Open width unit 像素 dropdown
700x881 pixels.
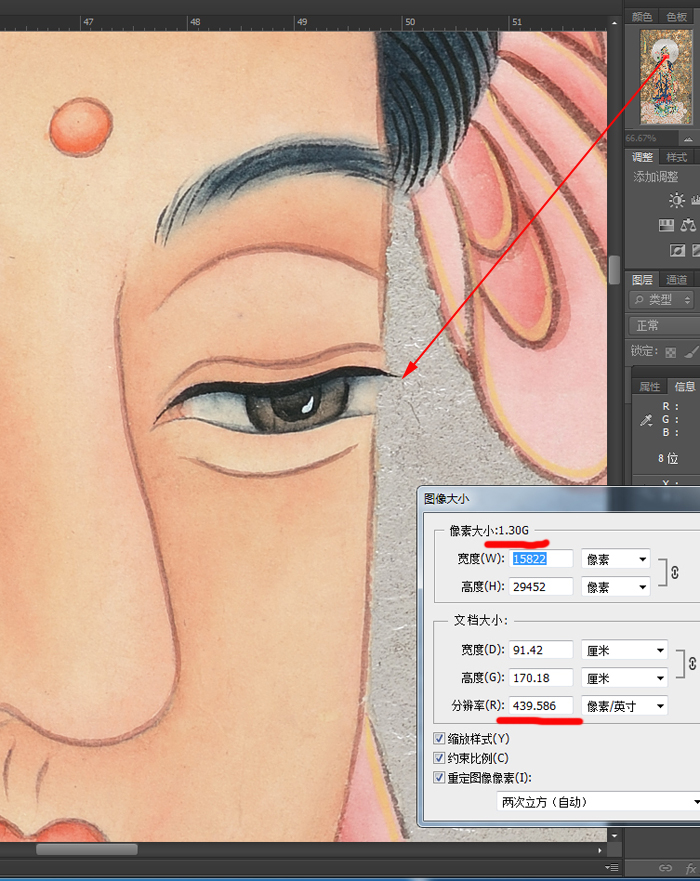coord(616,559)
